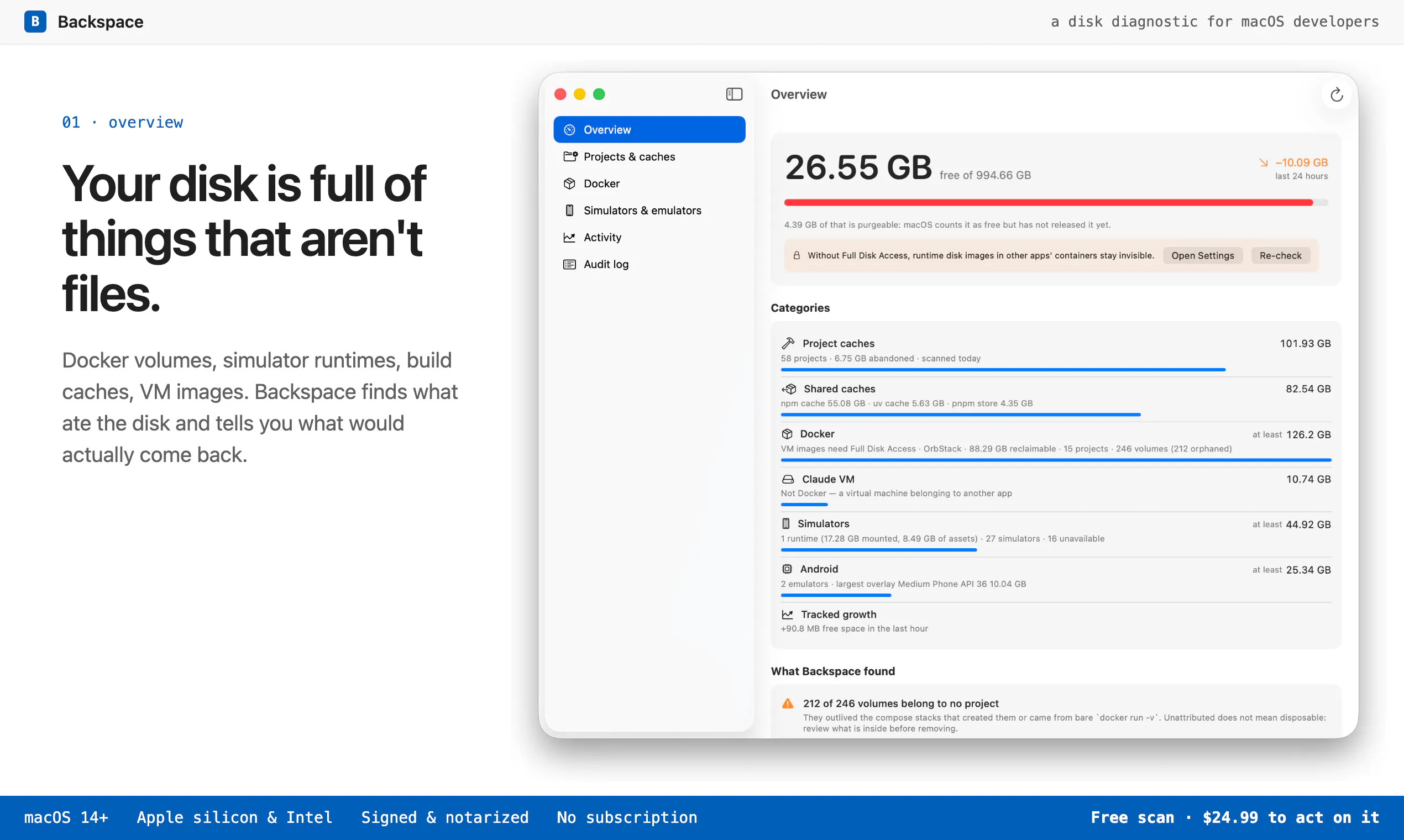Image resolution: width=1404 pixels, height=840 pixels.
Task: Click the Project caches category title
Action: 839,343
